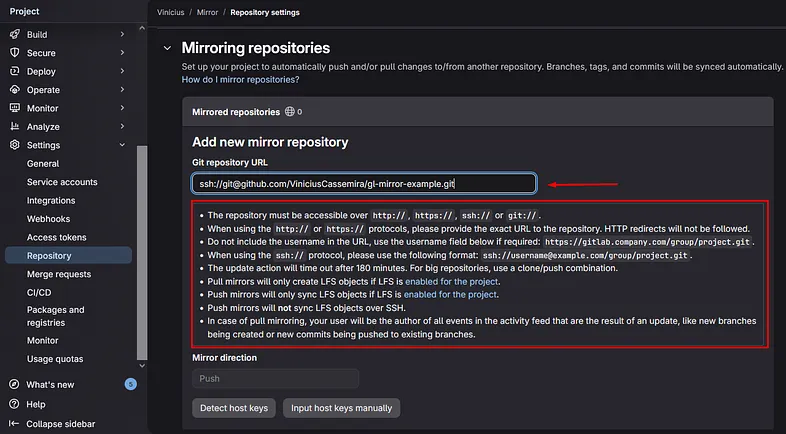This screenshot has height=434, width=786.
Task: Click the Build rocket icon
Action: click(x=15, y=34)
